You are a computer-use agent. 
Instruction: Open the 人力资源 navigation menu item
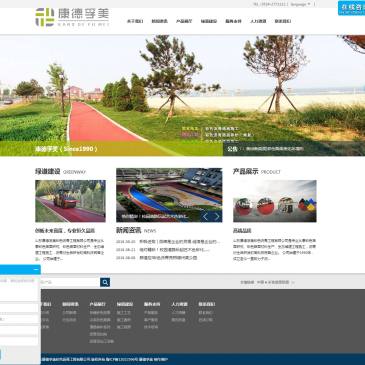pos(258,21)
